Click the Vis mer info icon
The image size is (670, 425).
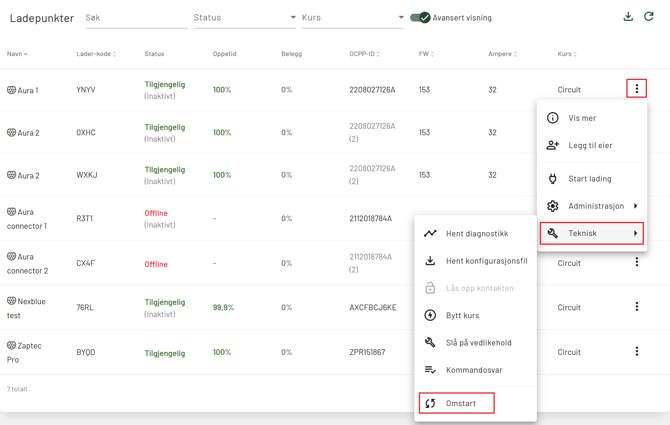[553, 118]
